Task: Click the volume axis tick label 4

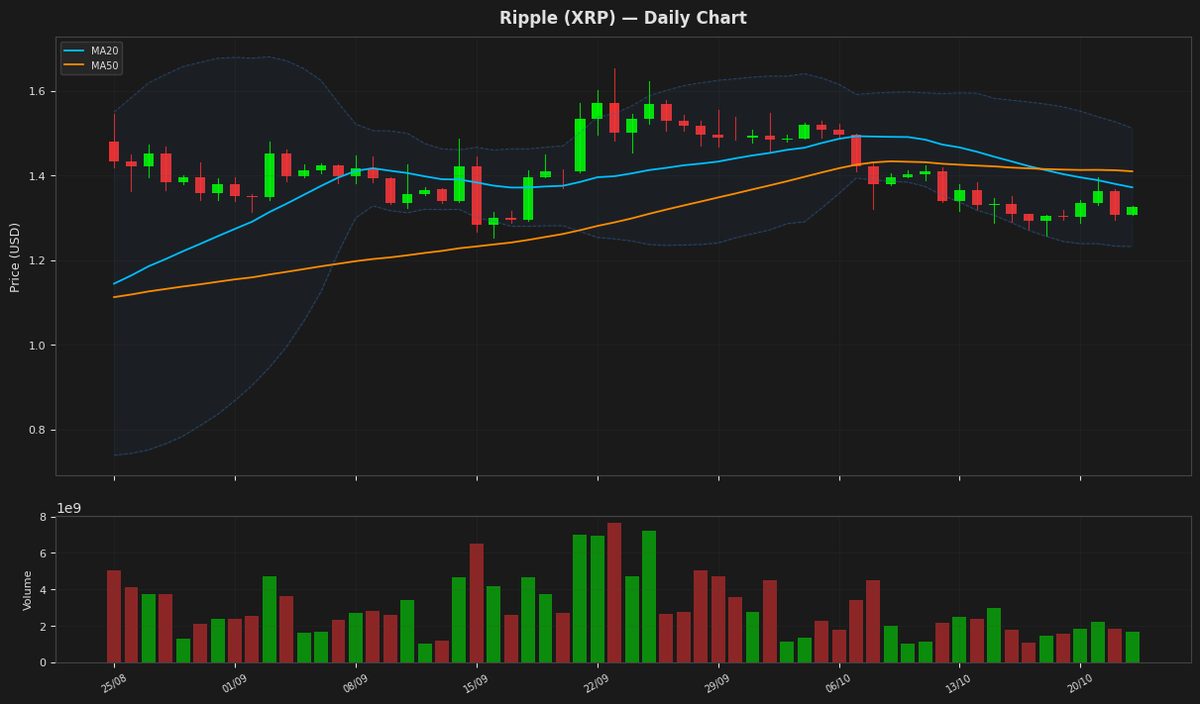Action: pos(43,590)
